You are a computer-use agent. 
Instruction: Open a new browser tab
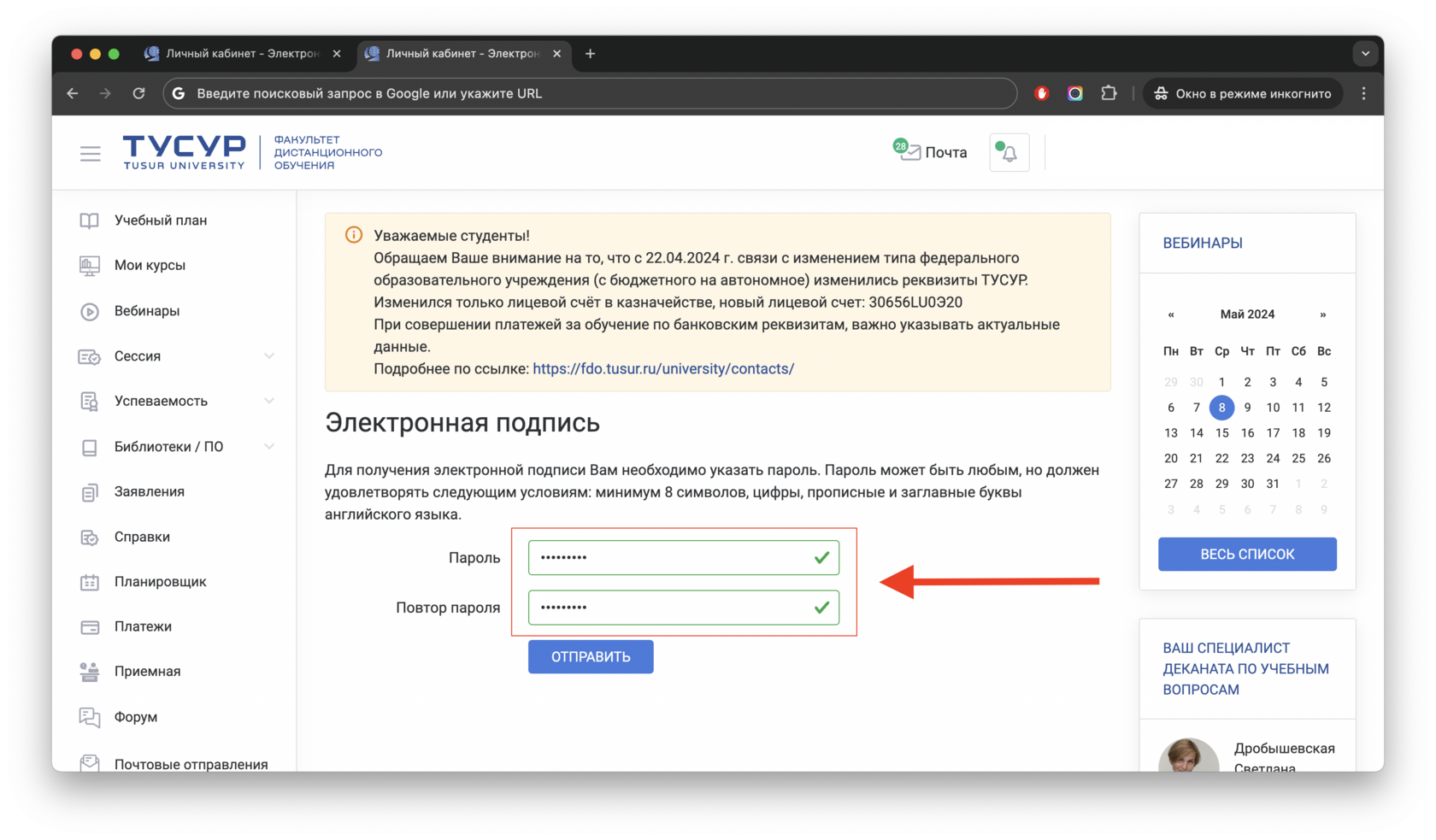tap(590, 53)
